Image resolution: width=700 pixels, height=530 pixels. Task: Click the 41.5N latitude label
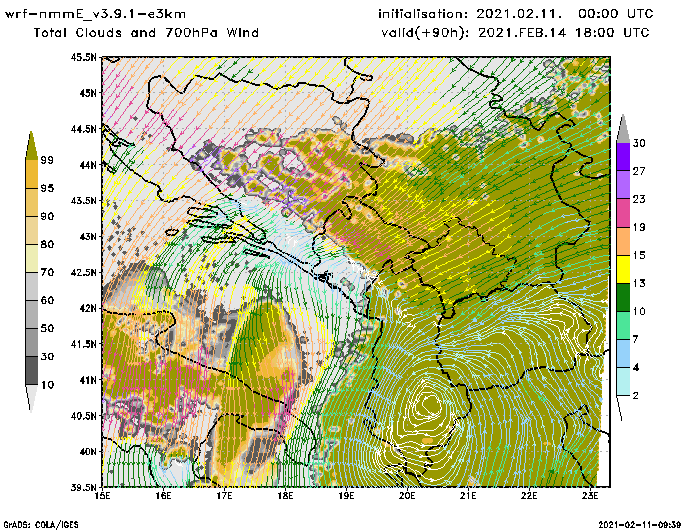[x=83, y=344]
